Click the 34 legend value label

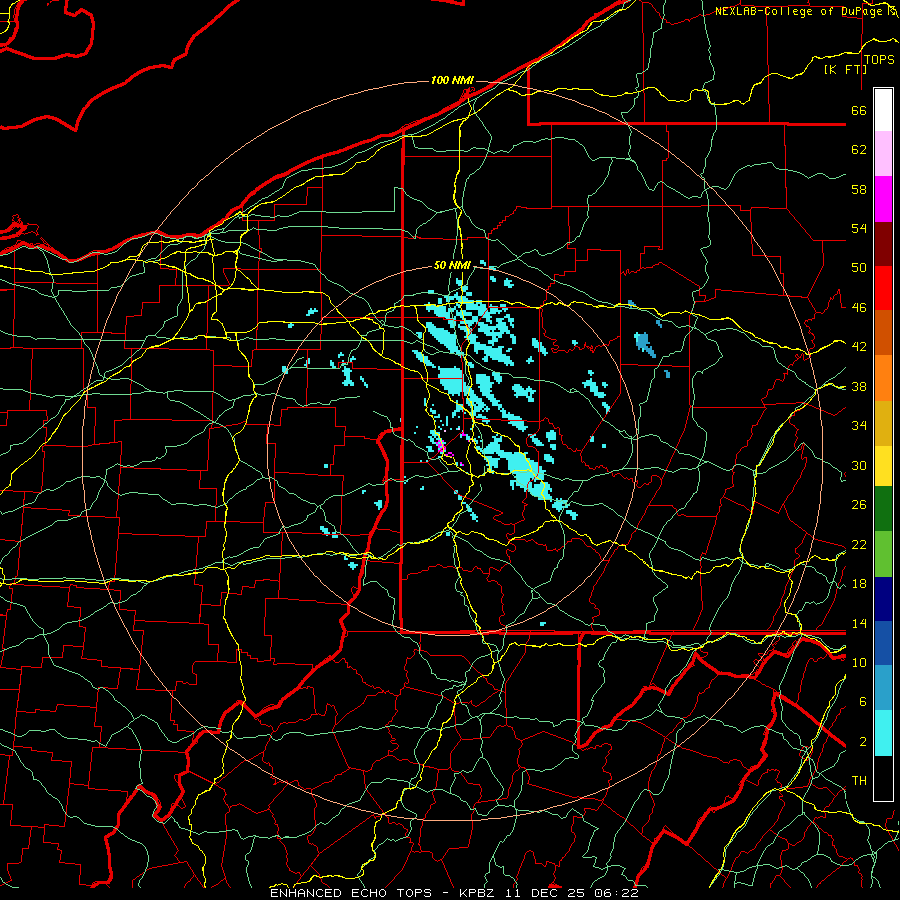pos(859,425)
